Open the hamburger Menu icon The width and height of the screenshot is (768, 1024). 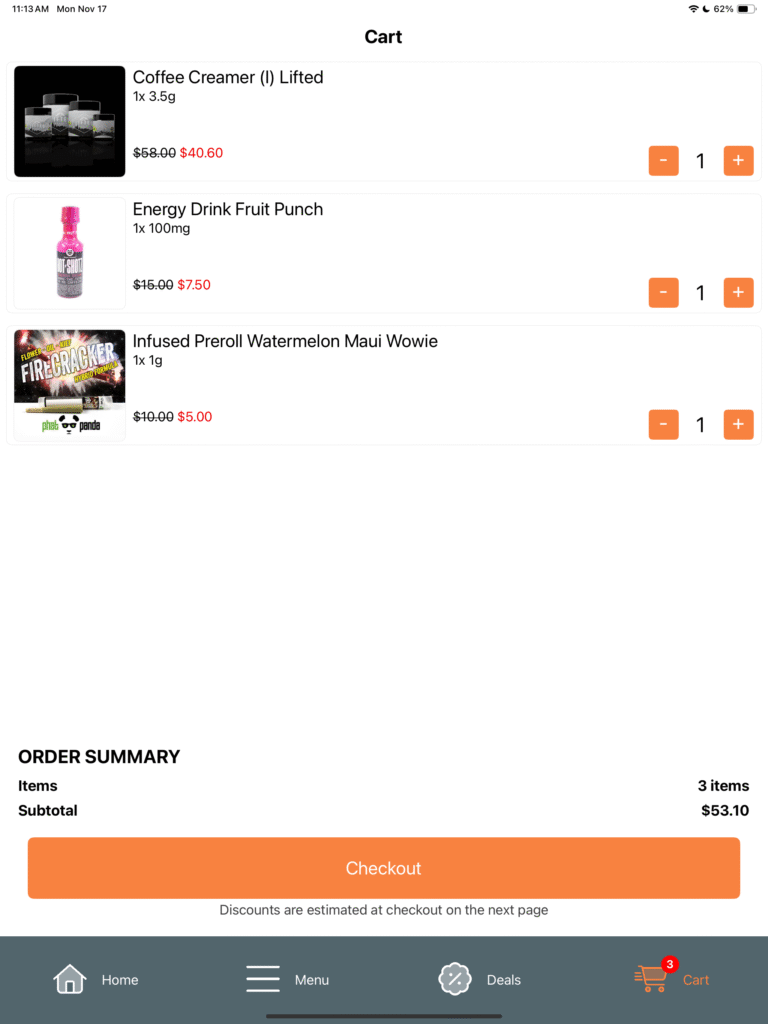(x=263, y=979)
